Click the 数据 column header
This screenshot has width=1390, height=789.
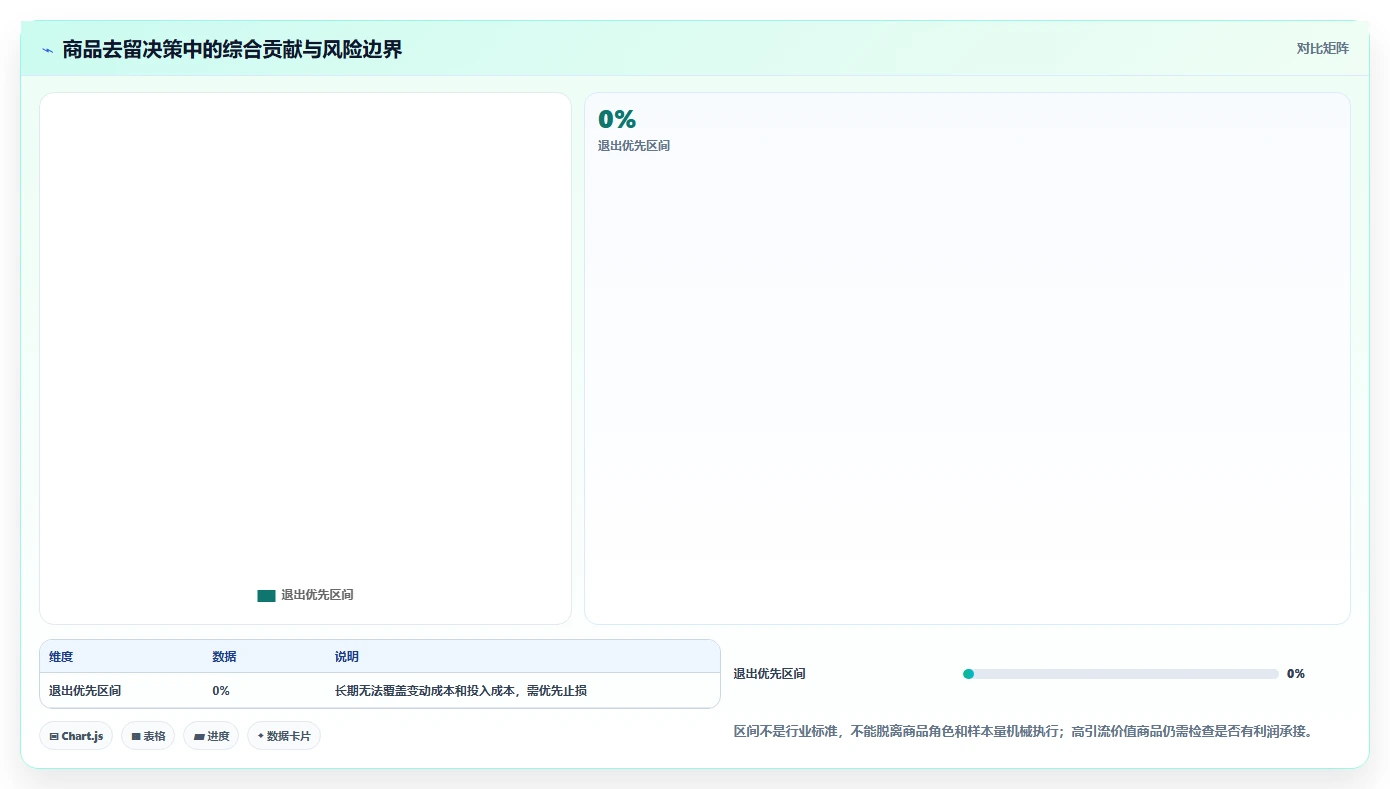(x=224, y=657)
